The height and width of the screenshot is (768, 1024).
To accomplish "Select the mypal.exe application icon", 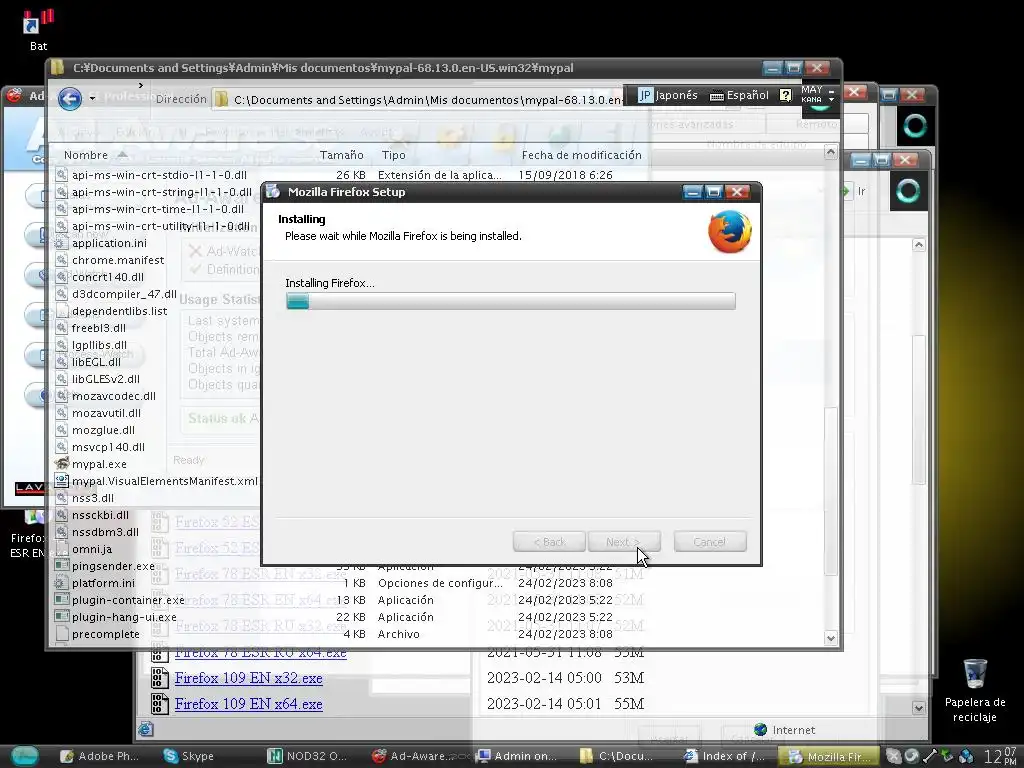I will click(x=61, y=464).
